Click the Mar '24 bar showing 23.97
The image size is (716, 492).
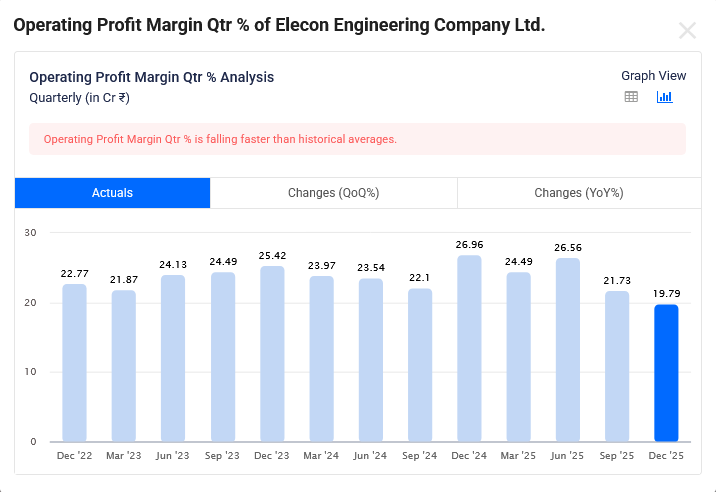click(x=321, y=358)
